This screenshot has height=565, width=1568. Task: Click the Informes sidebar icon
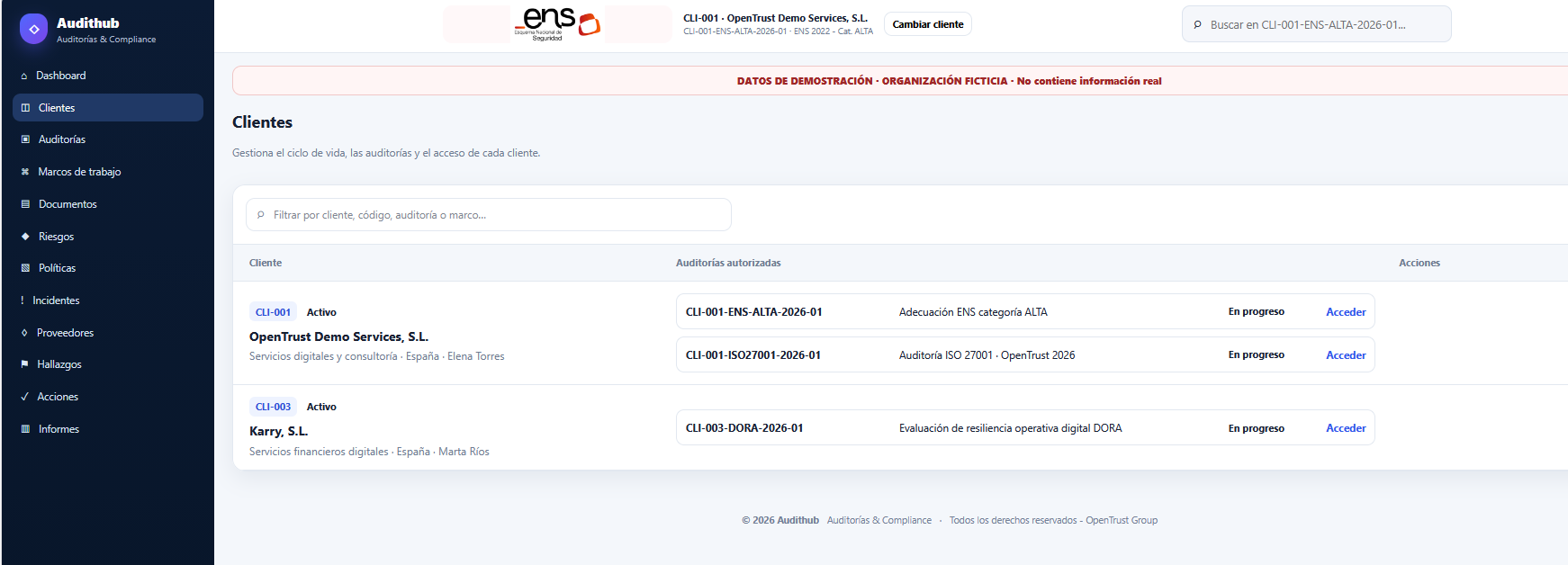pyautogui.click(x=25, y=429)
